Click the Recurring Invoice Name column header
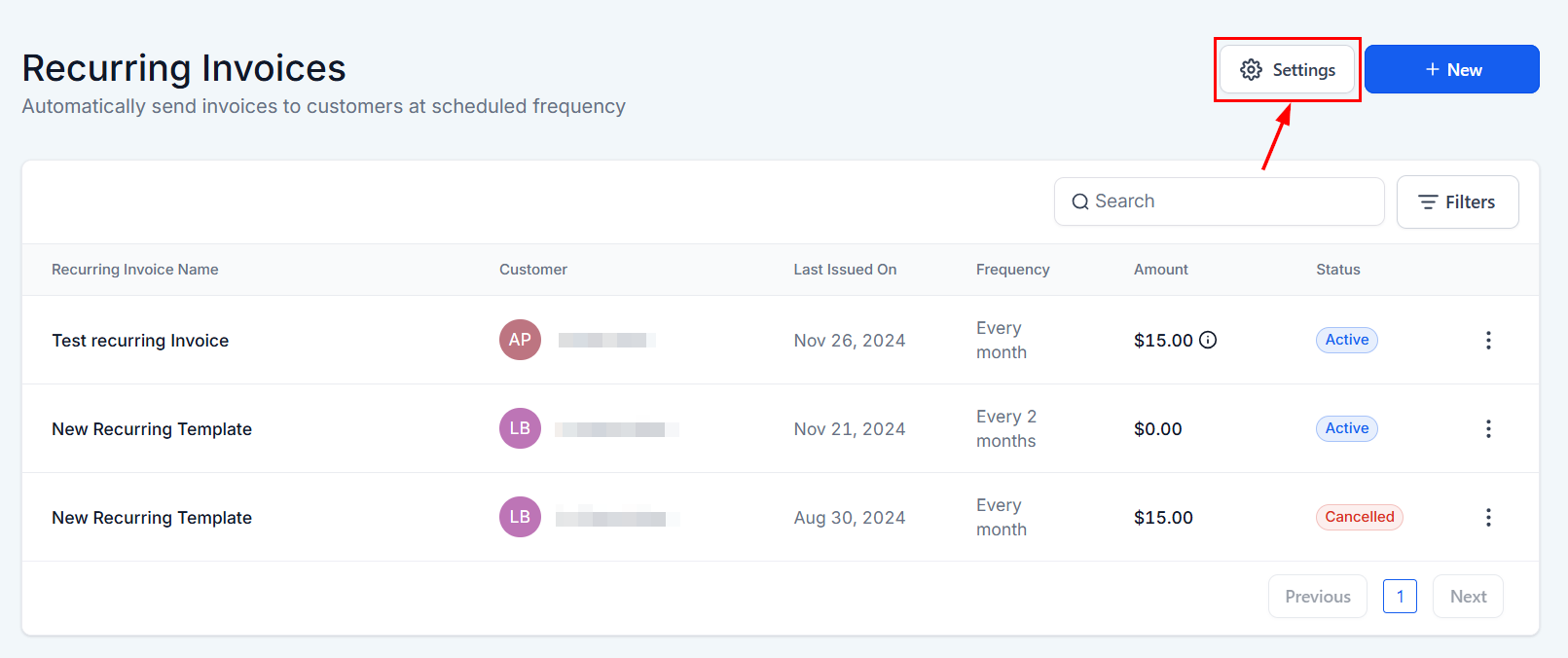This screenshot has height=658, width=1568. 135,270
